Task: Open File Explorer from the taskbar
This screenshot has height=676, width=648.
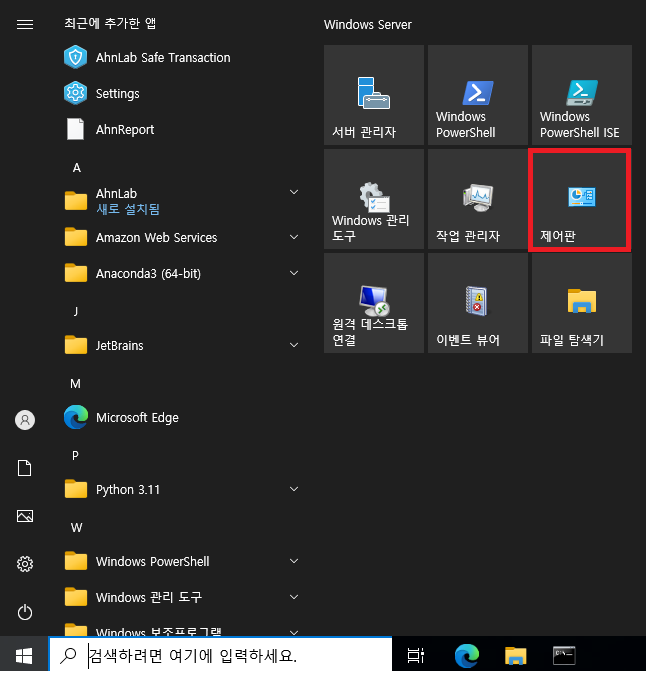Action: [x=516, y=657]
